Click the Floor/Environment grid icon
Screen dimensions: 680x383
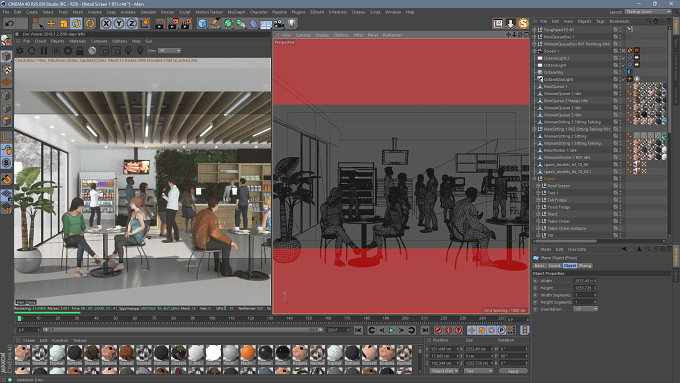coord(266,23)
